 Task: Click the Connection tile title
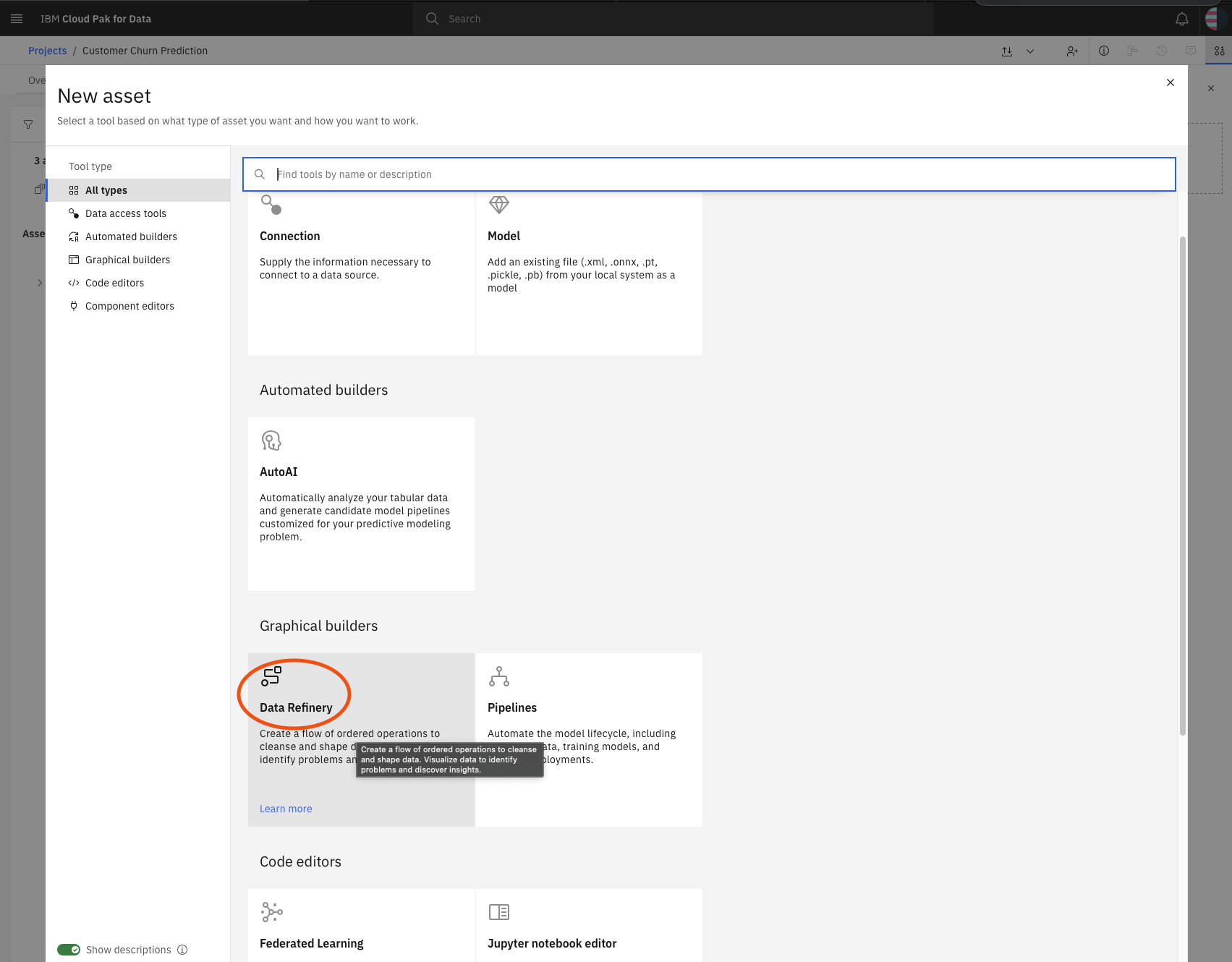coord(289,236)
